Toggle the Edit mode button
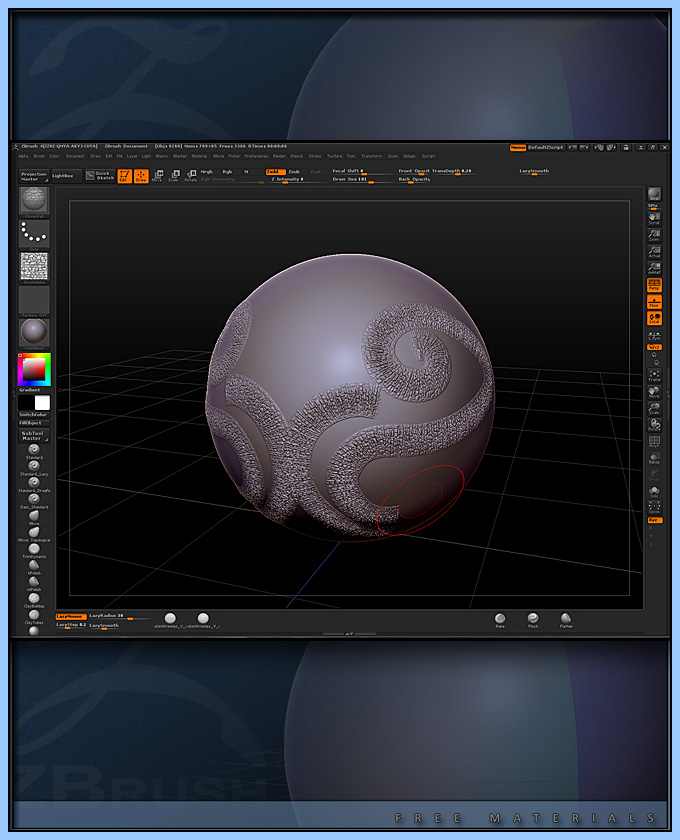 coord(124,176)
